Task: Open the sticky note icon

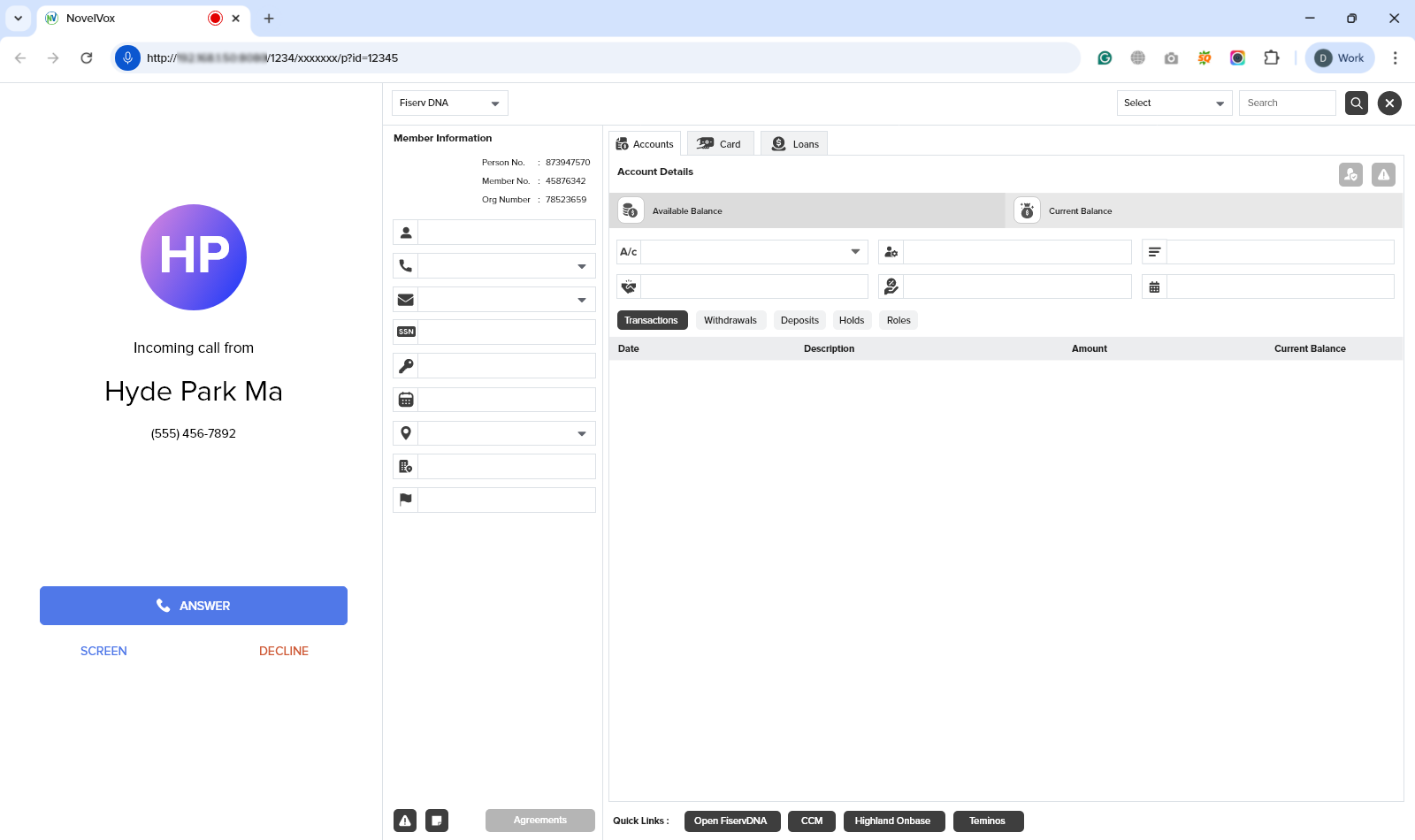Action: (437, 821)
